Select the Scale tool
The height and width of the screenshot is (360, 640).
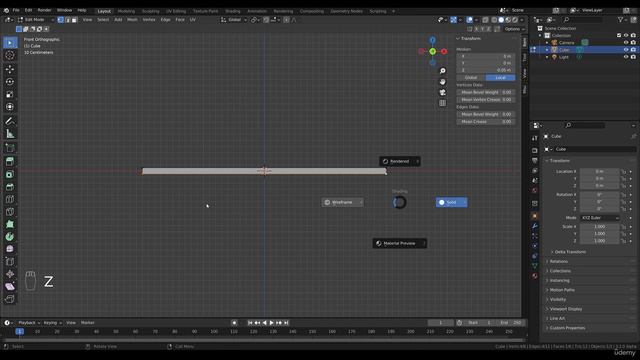(10, 94)
